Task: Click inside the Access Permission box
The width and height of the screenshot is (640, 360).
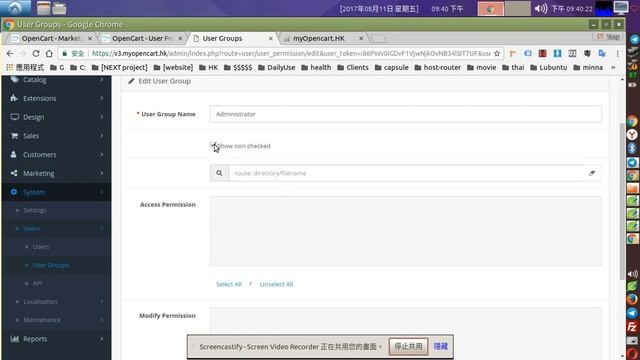Action: click(x=406, y=231)
